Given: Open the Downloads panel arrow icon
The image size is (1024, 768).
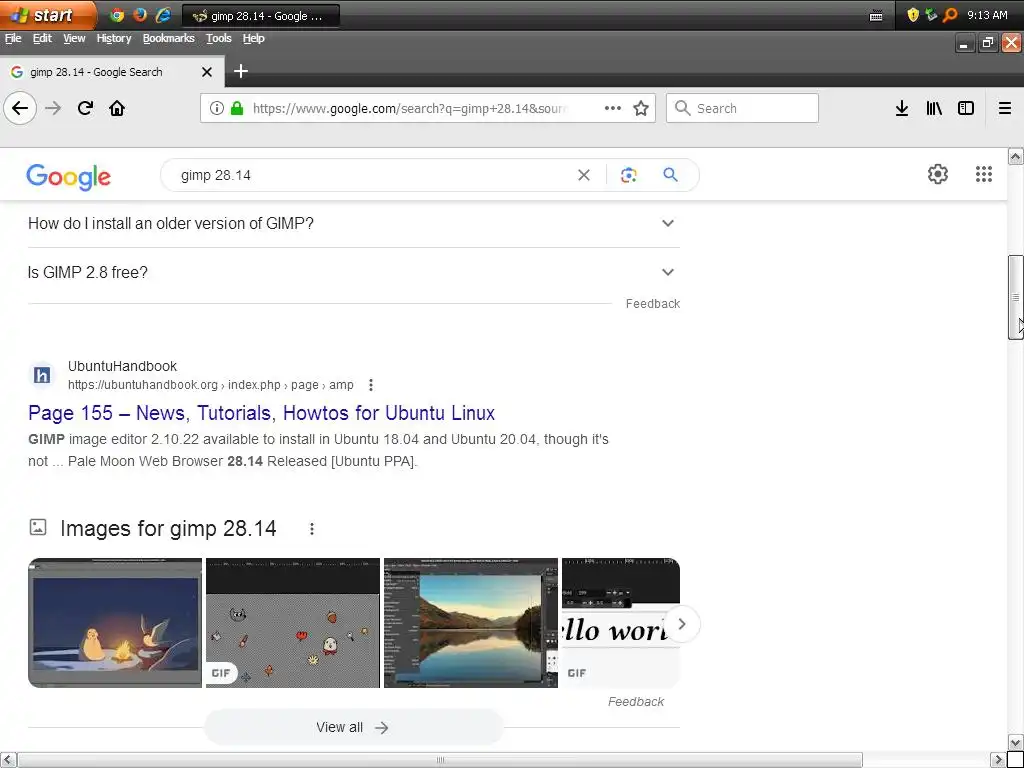Looking at the screenshot, I should tap(902, 108).
